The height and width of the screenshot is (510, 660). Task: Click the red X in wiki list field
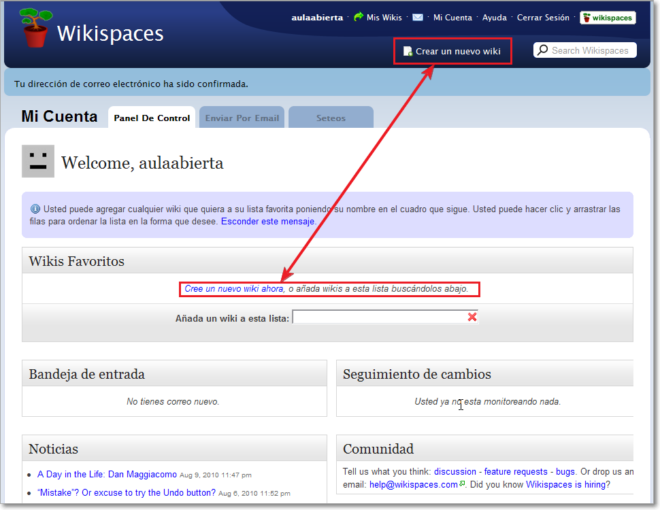point(472,317)
